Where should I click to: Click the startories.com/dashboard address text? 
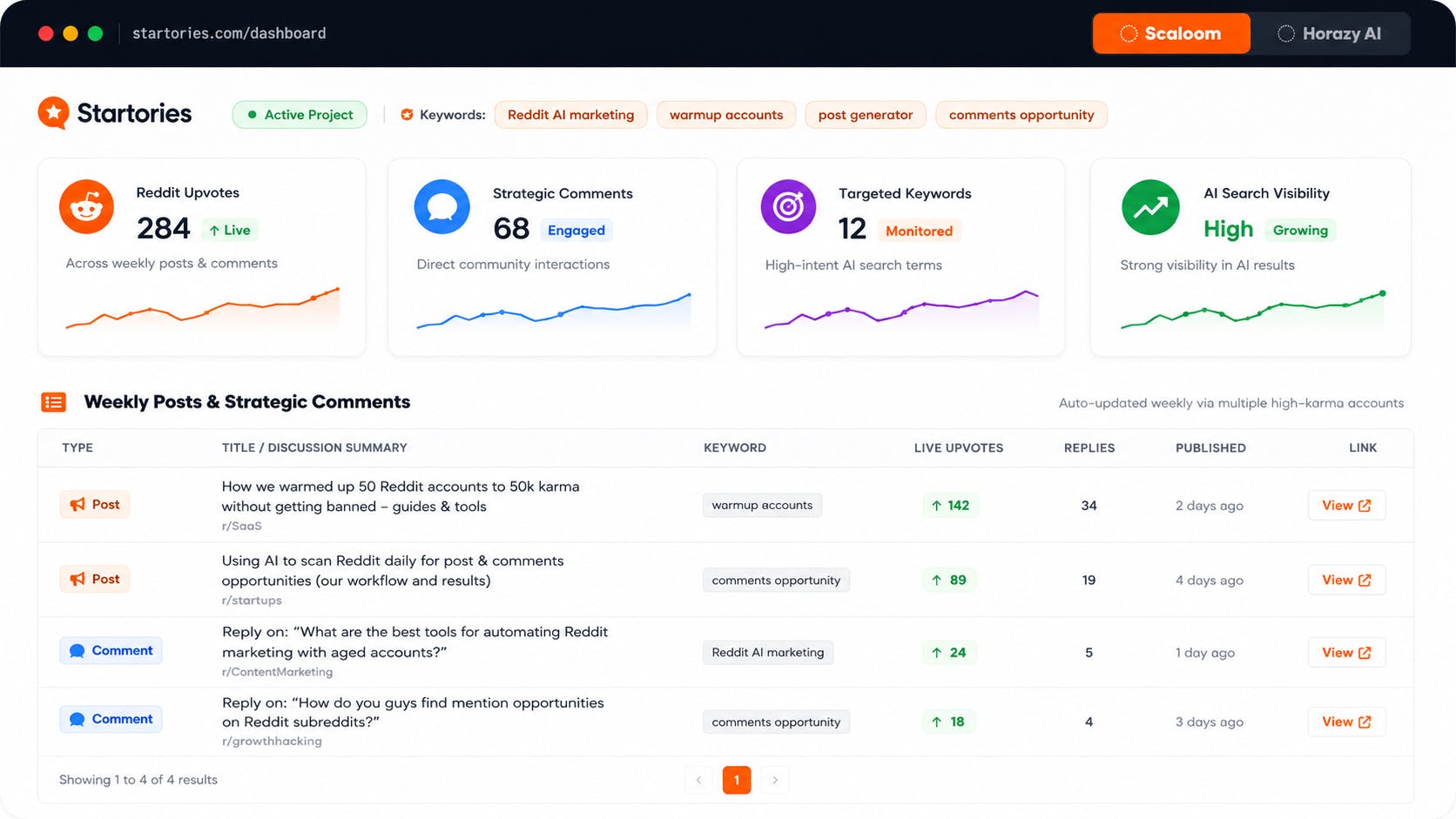pos(229,33)
